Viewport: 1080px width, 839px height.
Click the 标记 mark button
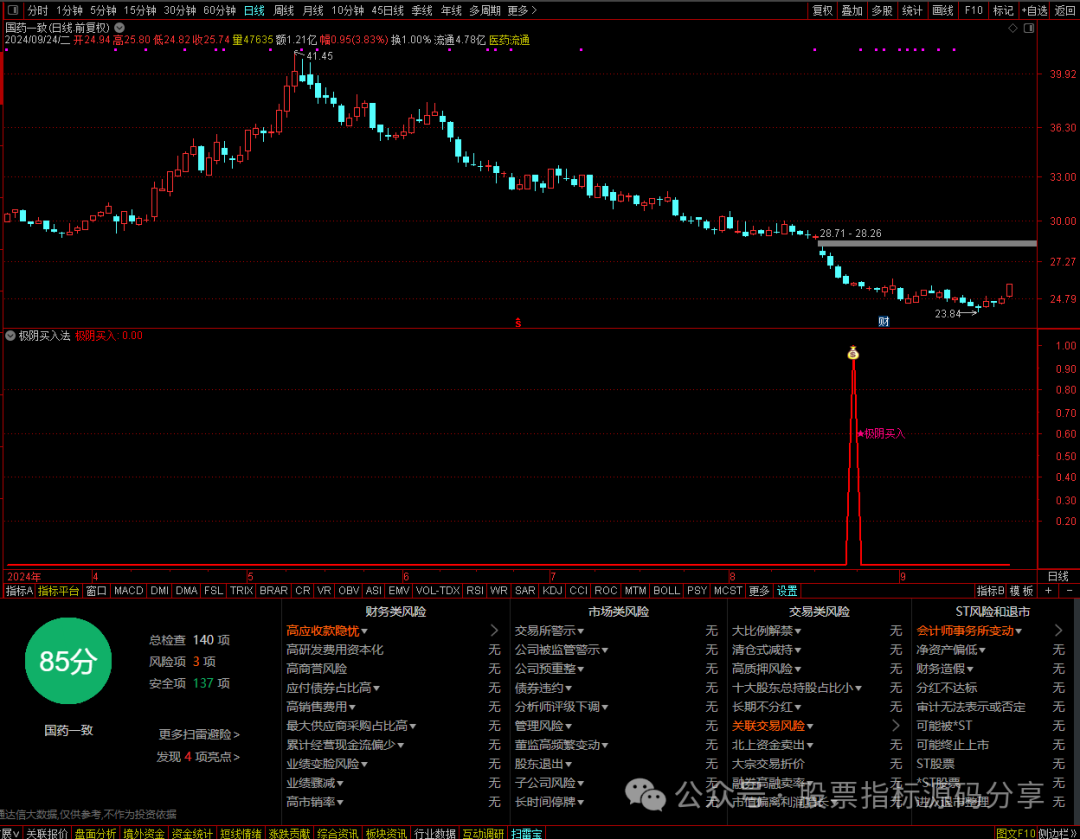[1003, 10]
